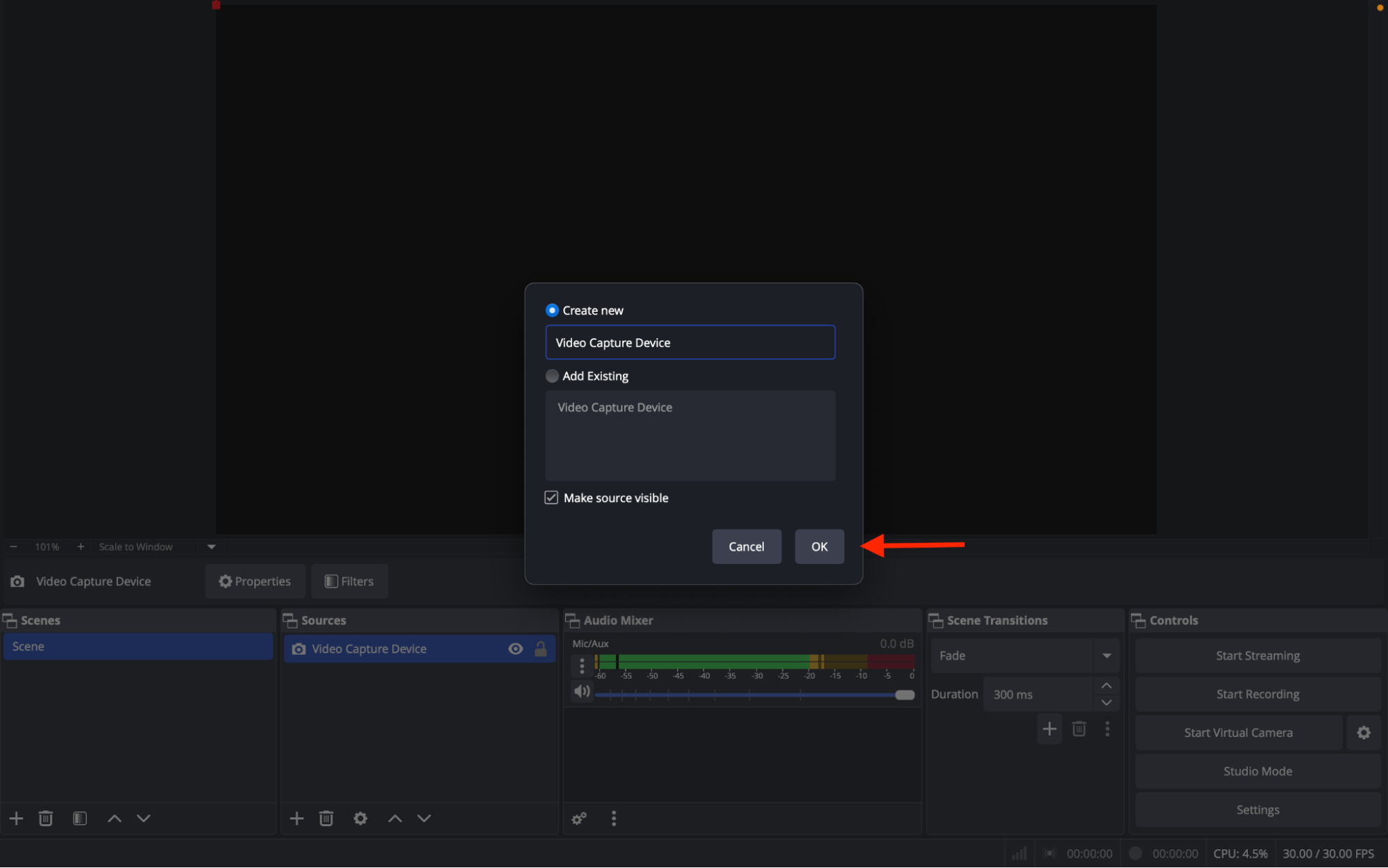Image resolution: width=1388 pixels, height=868 pixels.
Task: Open scene filters icon in Scenes panel
Action: click(80, 818)
